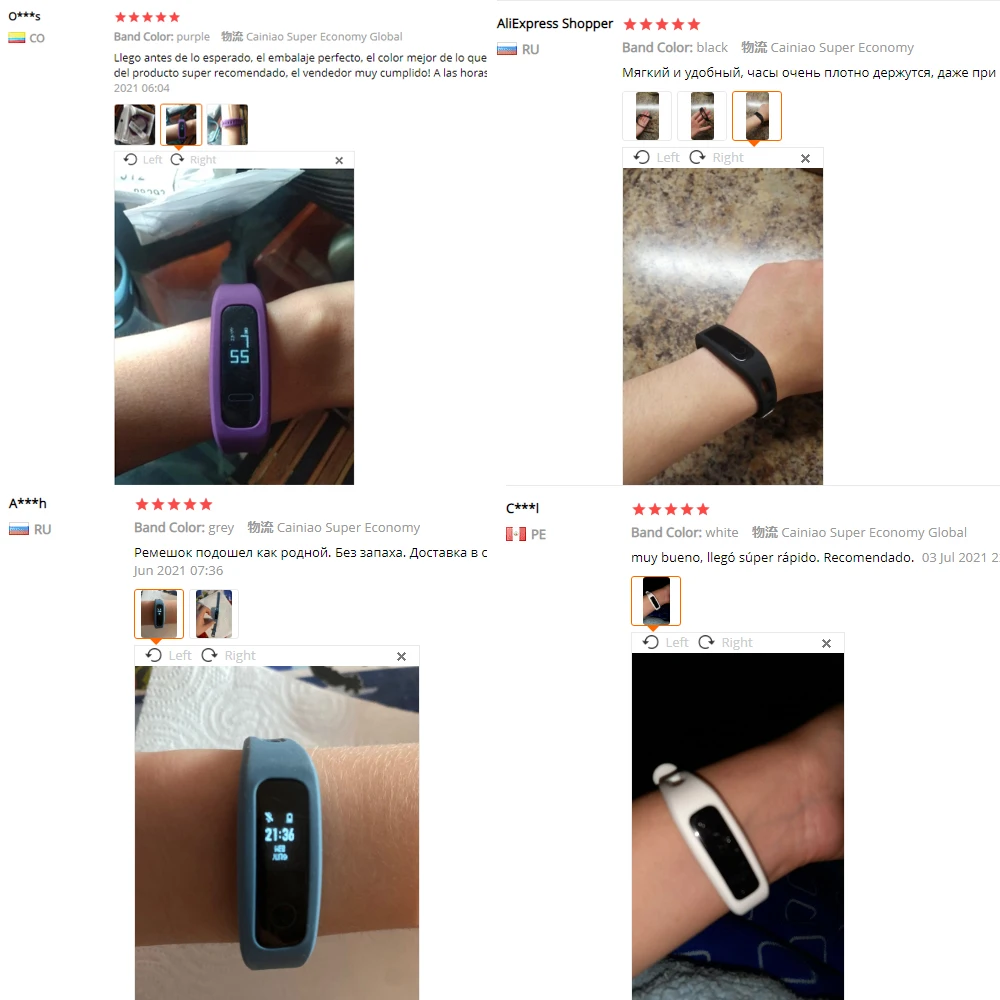Open first thumbnail in black band review
This screenshot has height=1000, width=1000.
(x=647, y=116)
